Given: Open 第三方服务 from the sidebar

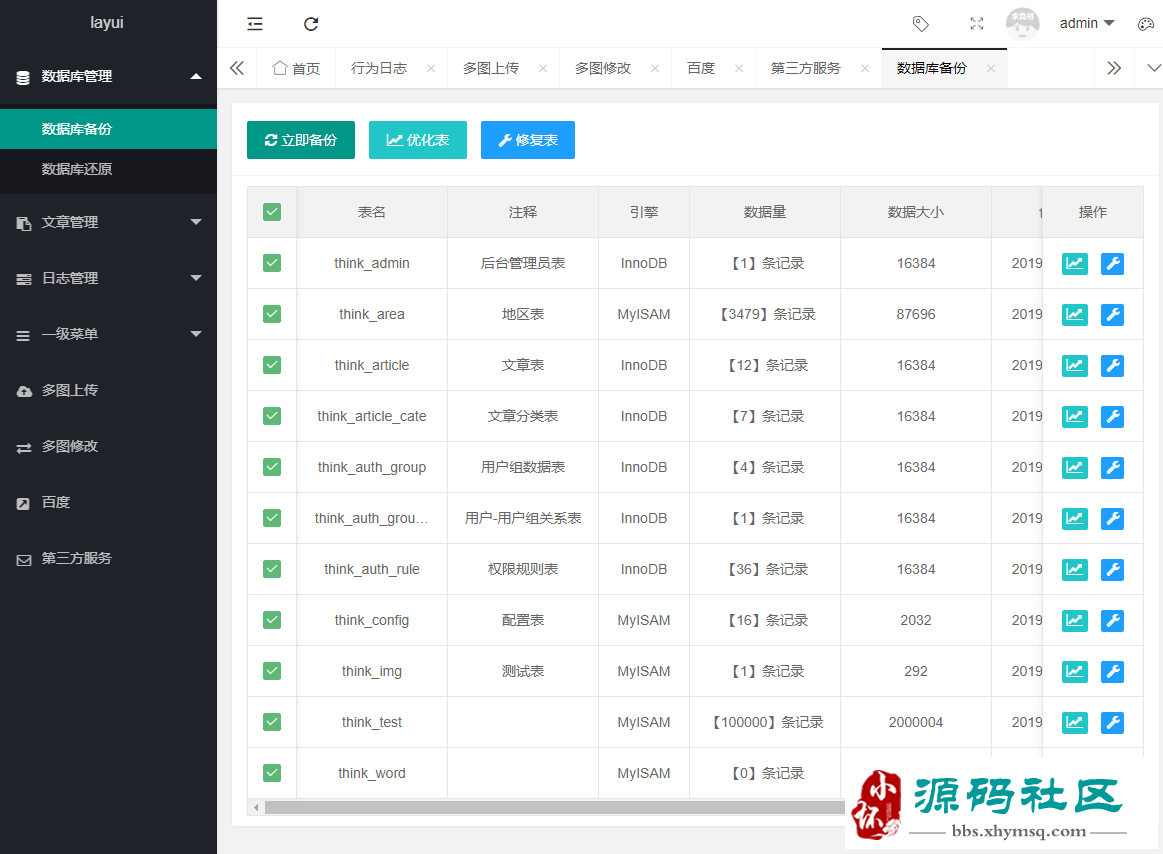Looking at the screenshot, I should click(x=108, y=558).
